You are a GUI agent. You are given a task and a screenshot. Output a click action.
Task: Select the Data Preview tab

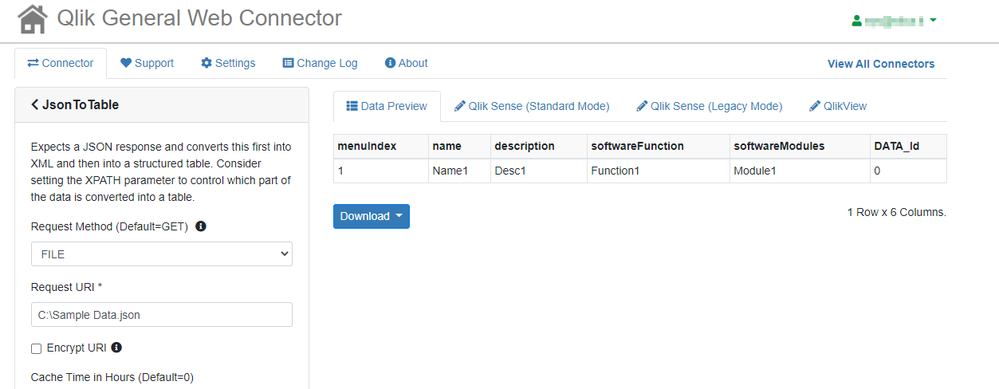pyautogui.click(x=387, y=106)
